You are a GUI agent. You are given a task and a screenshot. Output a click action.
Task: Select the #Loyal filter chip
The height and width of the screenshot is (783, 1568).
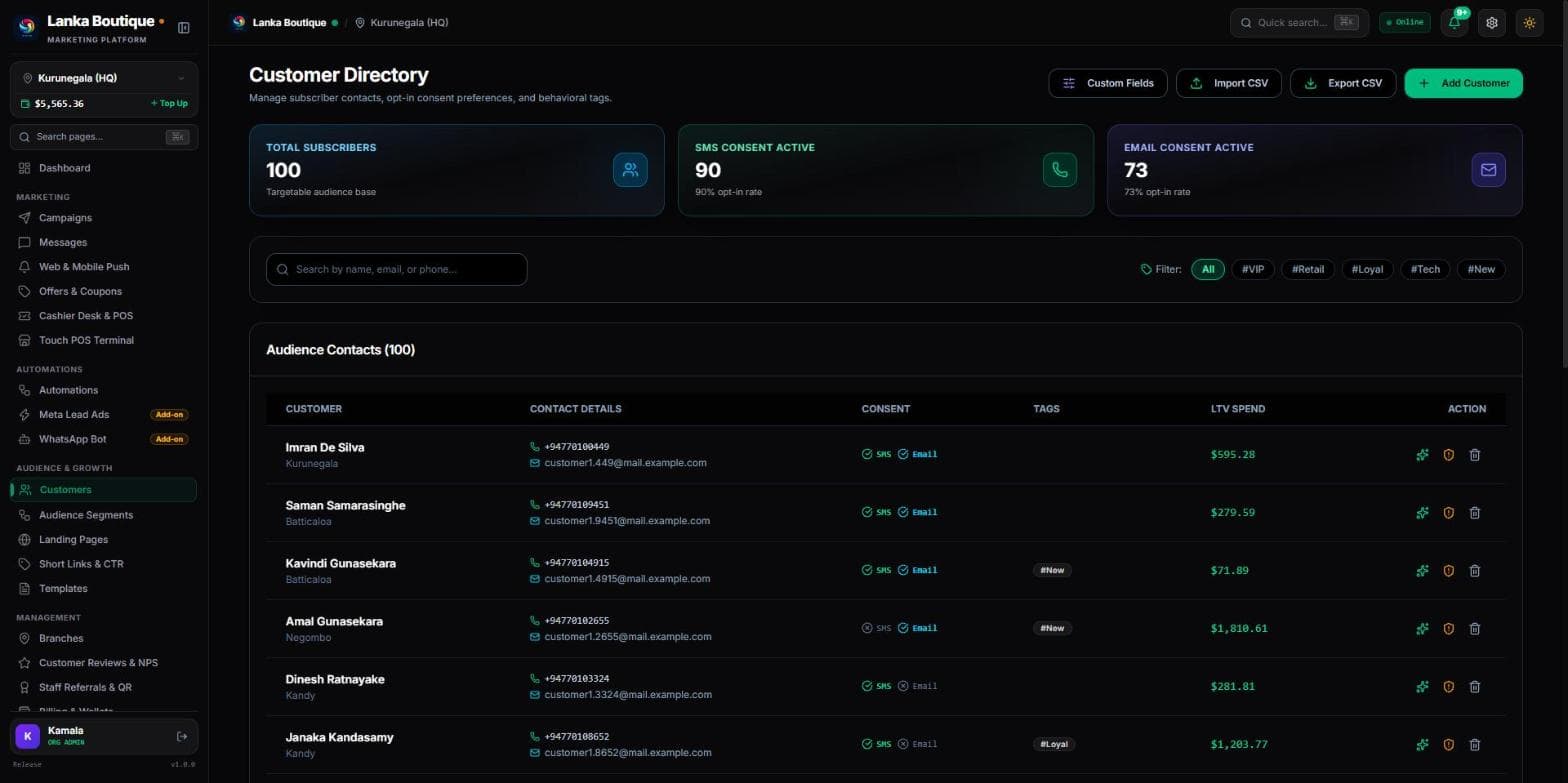pyautogui.click(x=1367, y=269)
